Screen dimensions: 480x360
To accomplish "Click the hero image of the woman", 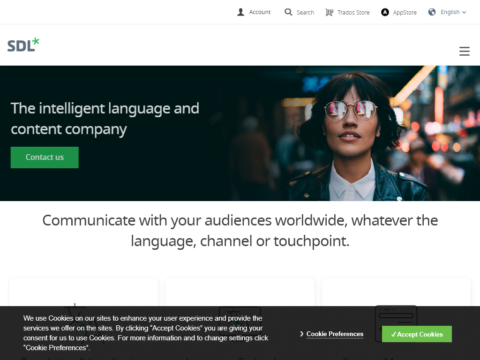I will 347,133.
